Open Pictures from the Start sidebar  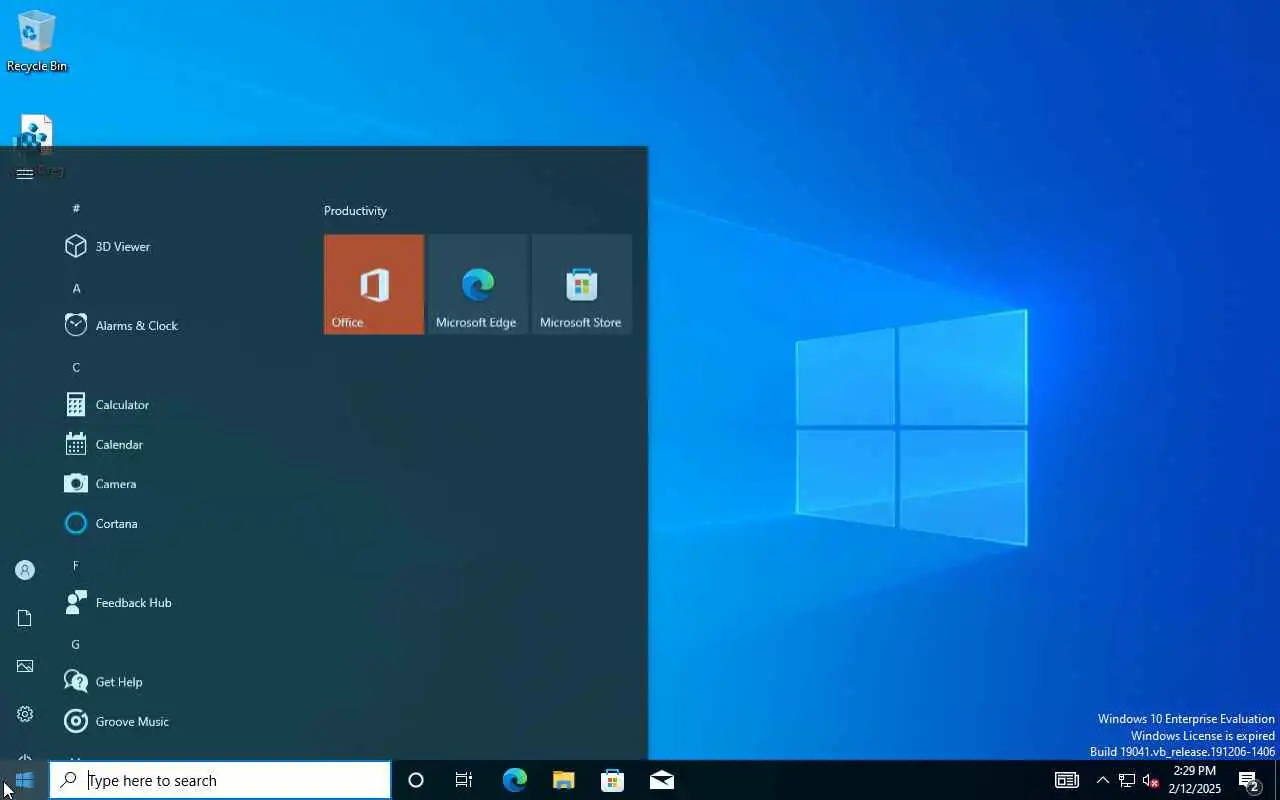25,666
